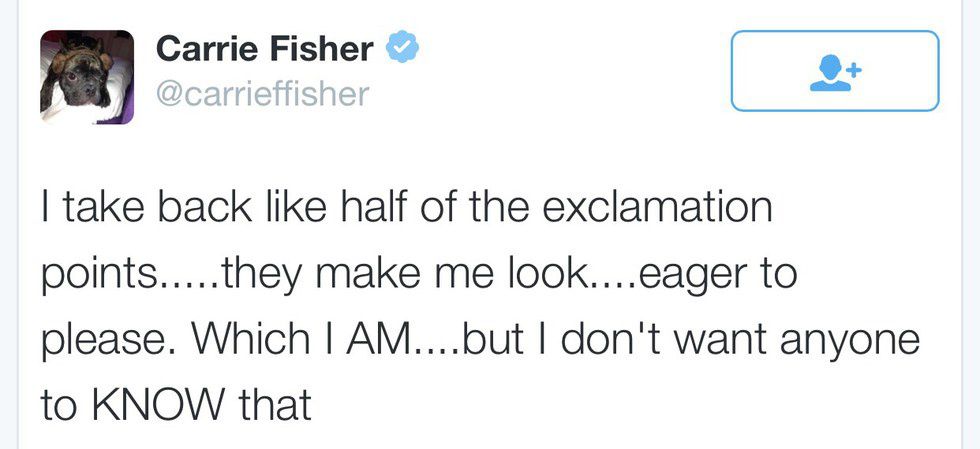This screenshot has height=449, width=980.
Task: Click the follow person-plus icon
Action: (x=835, y=72)
